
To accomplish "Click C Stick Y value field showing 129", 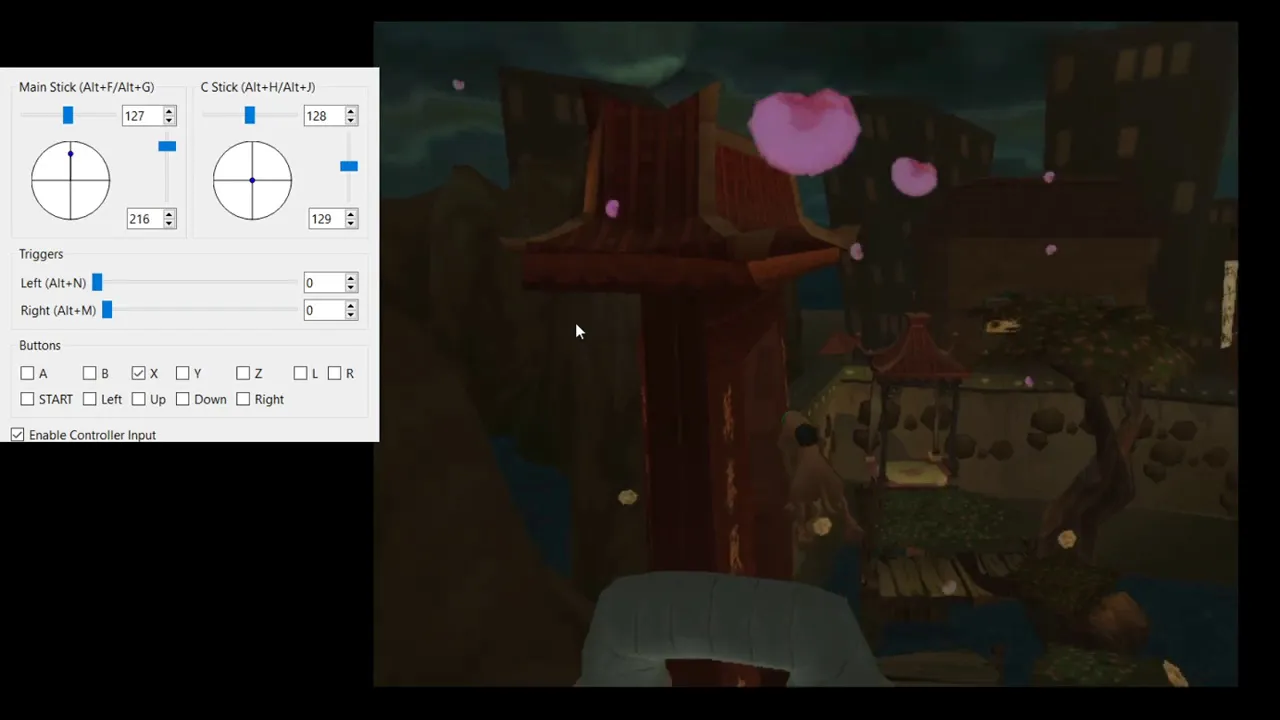I will tap(326, 219).
